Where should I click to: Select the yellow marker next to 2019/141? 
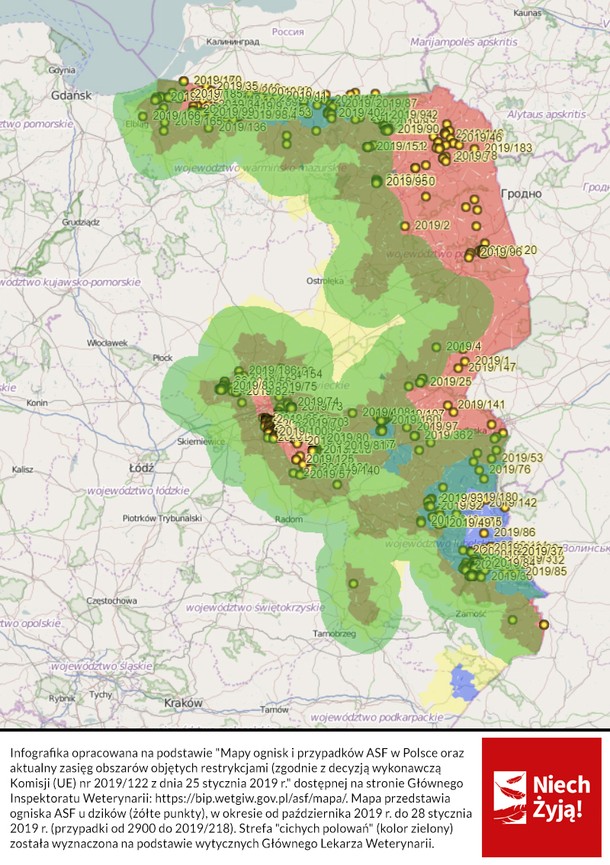pyautogui.click(x=448, y=405)
